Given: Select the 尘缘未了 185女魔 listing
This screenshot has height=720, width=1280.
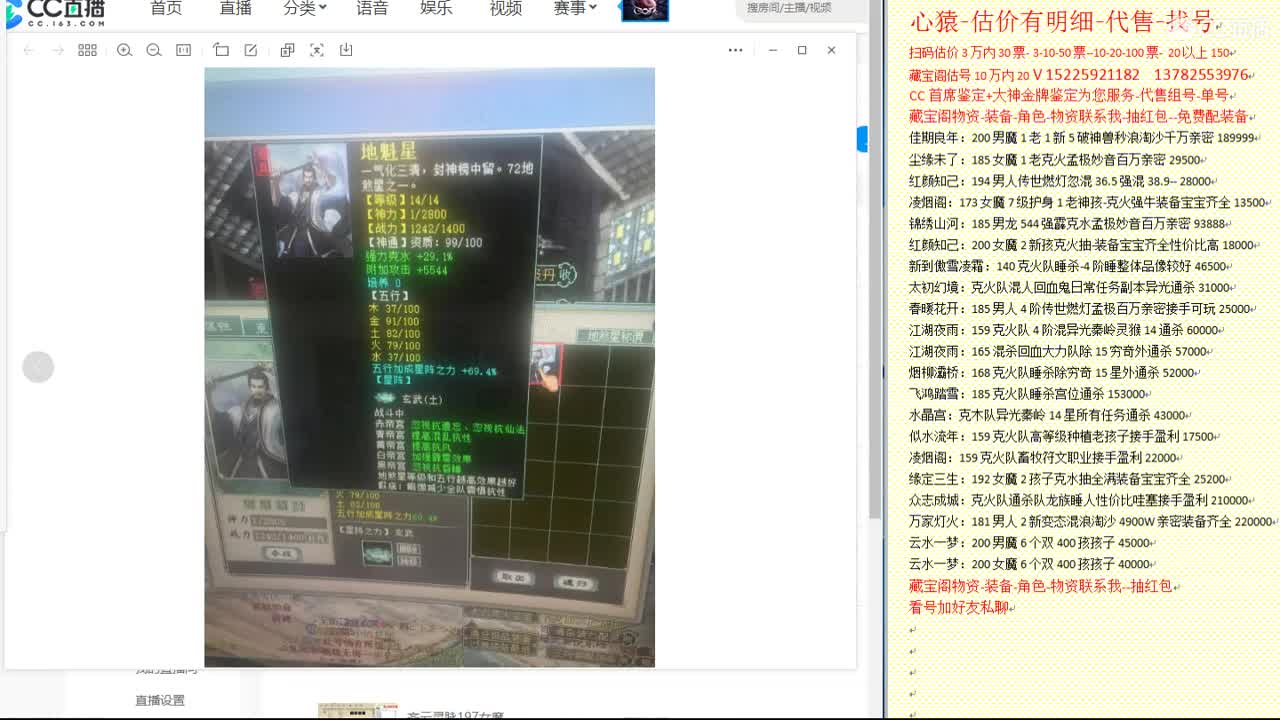Looking at the screenshot, I should pos(1055,160).
